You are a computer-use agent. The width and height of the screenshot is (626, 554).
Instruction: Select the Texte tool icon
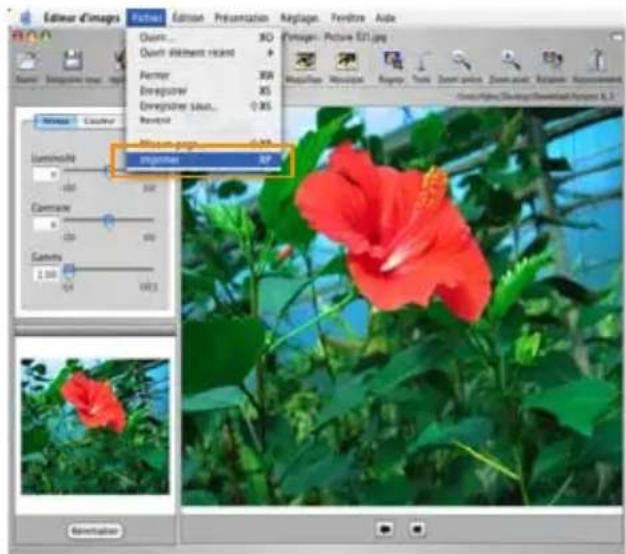tap(422, 62)
